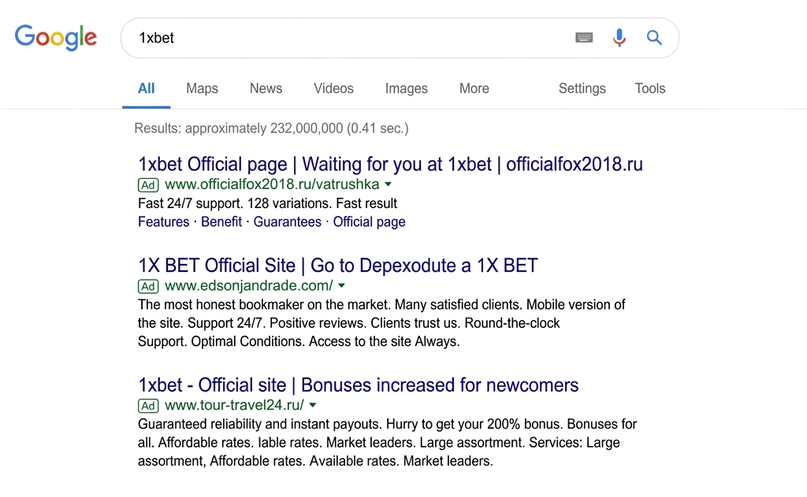Click the 'most honest bookmaker' description text

381,323
